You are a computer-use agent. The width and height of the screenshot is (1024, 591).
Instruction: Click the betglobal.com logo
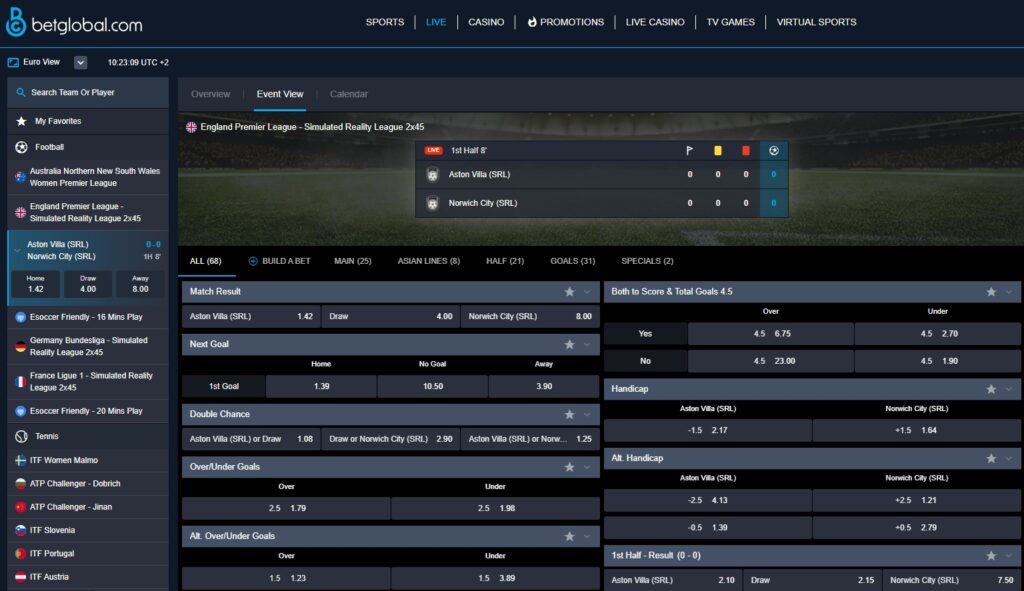click(x=74, y=22)
